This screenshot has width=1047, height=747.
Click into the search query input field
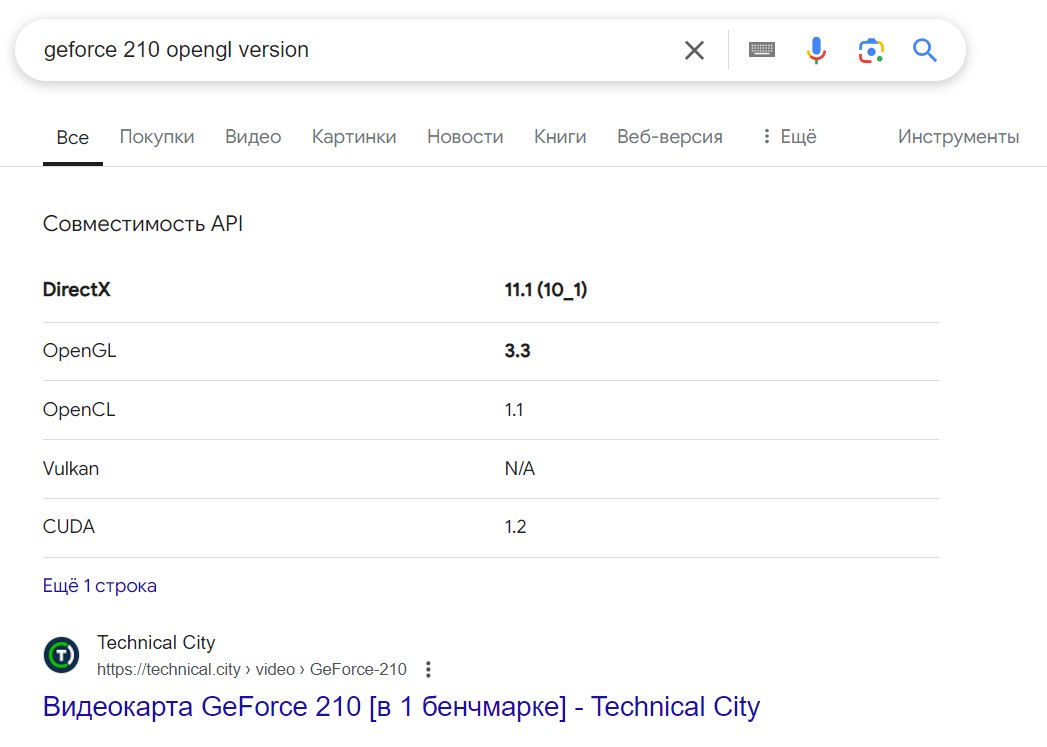coord(350,50)
